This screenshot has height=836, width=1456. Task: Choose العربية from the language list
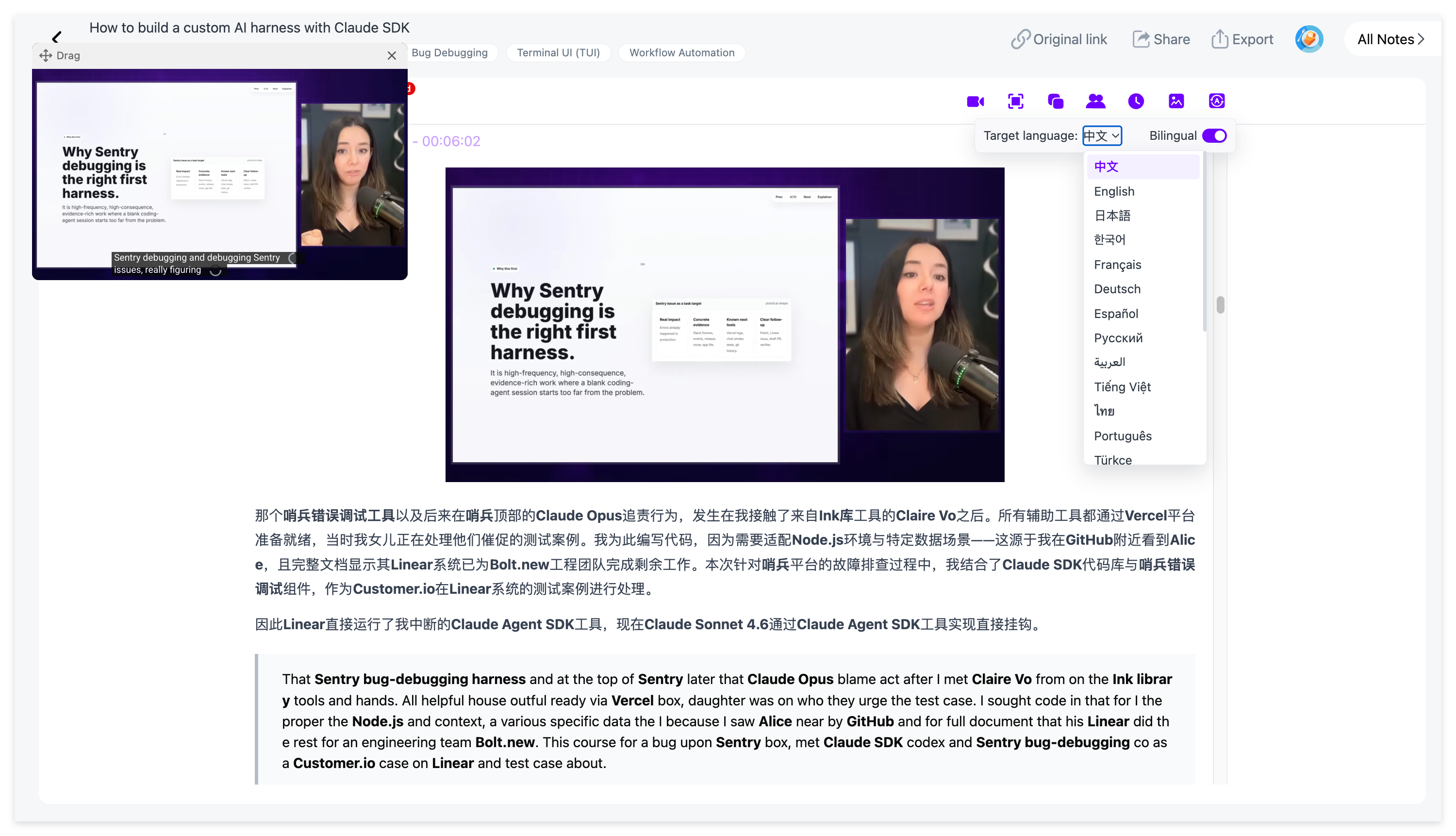point(1142,362)
